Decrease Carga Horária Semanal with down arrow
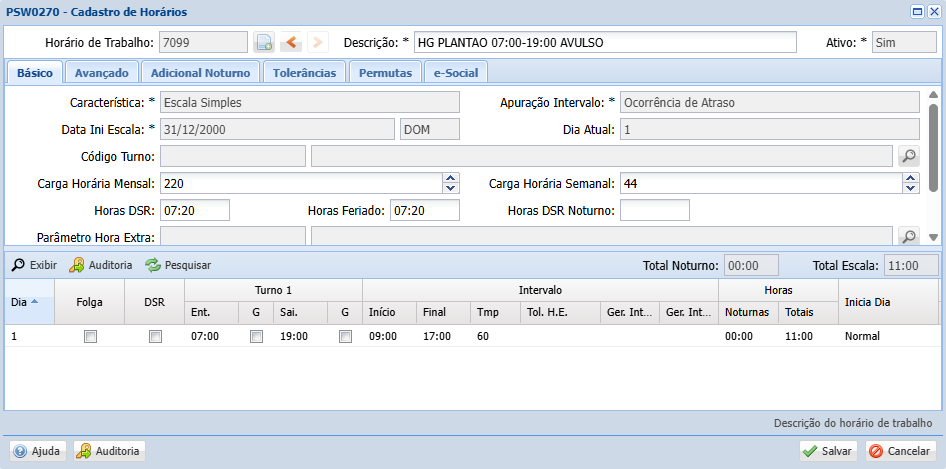 tap(910, 188)
